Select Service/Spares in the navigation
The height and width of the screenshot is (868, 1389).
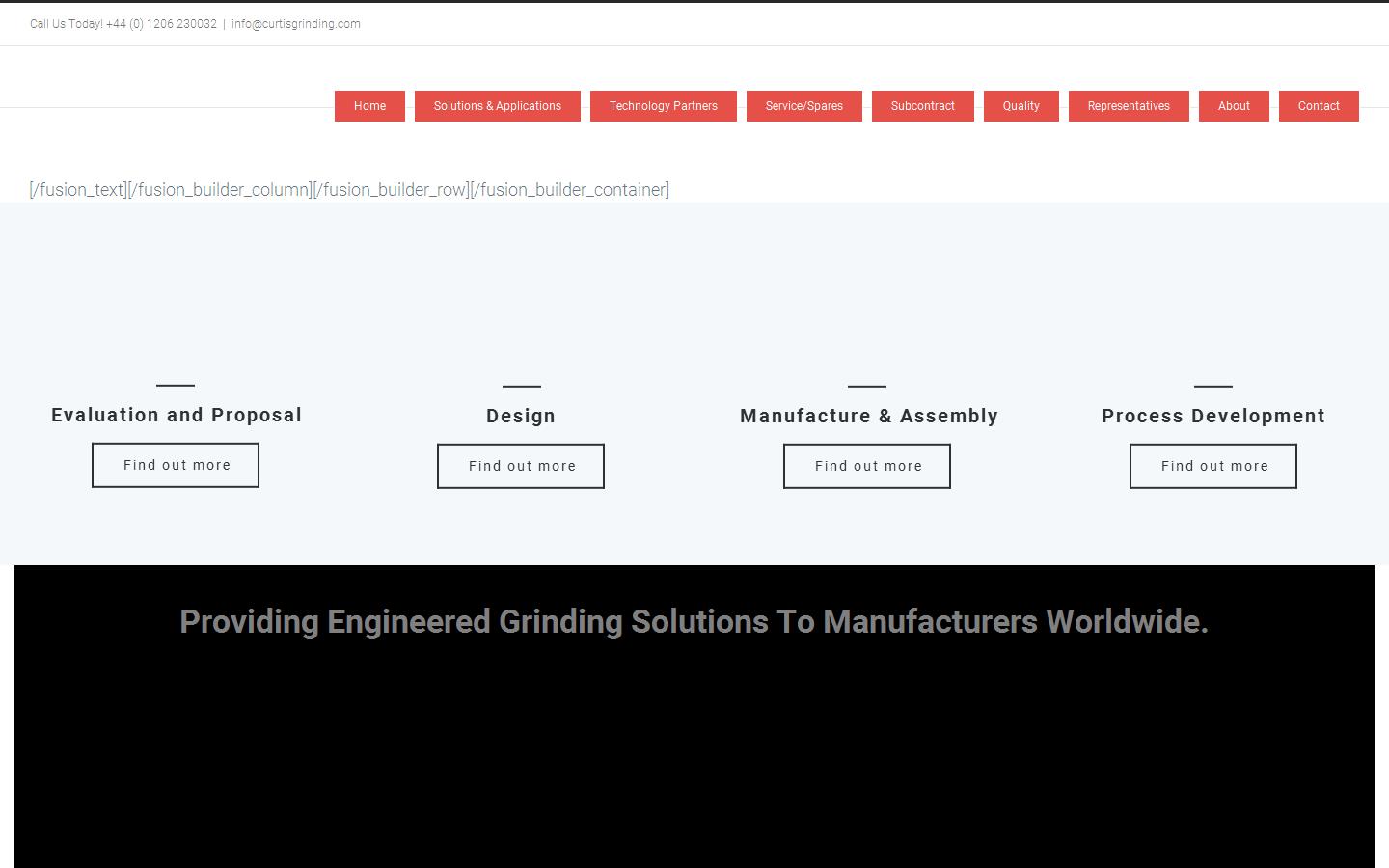pyautogui.click(x=803, y=106)
